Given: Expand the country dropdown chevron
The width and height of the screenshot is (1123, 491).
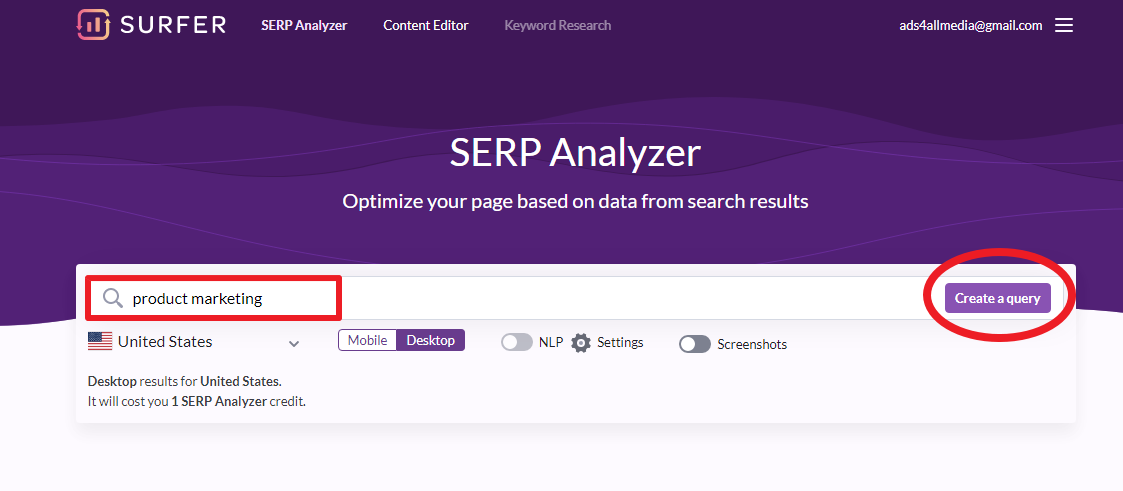Looking at the screenshot, I should point(294,344).
